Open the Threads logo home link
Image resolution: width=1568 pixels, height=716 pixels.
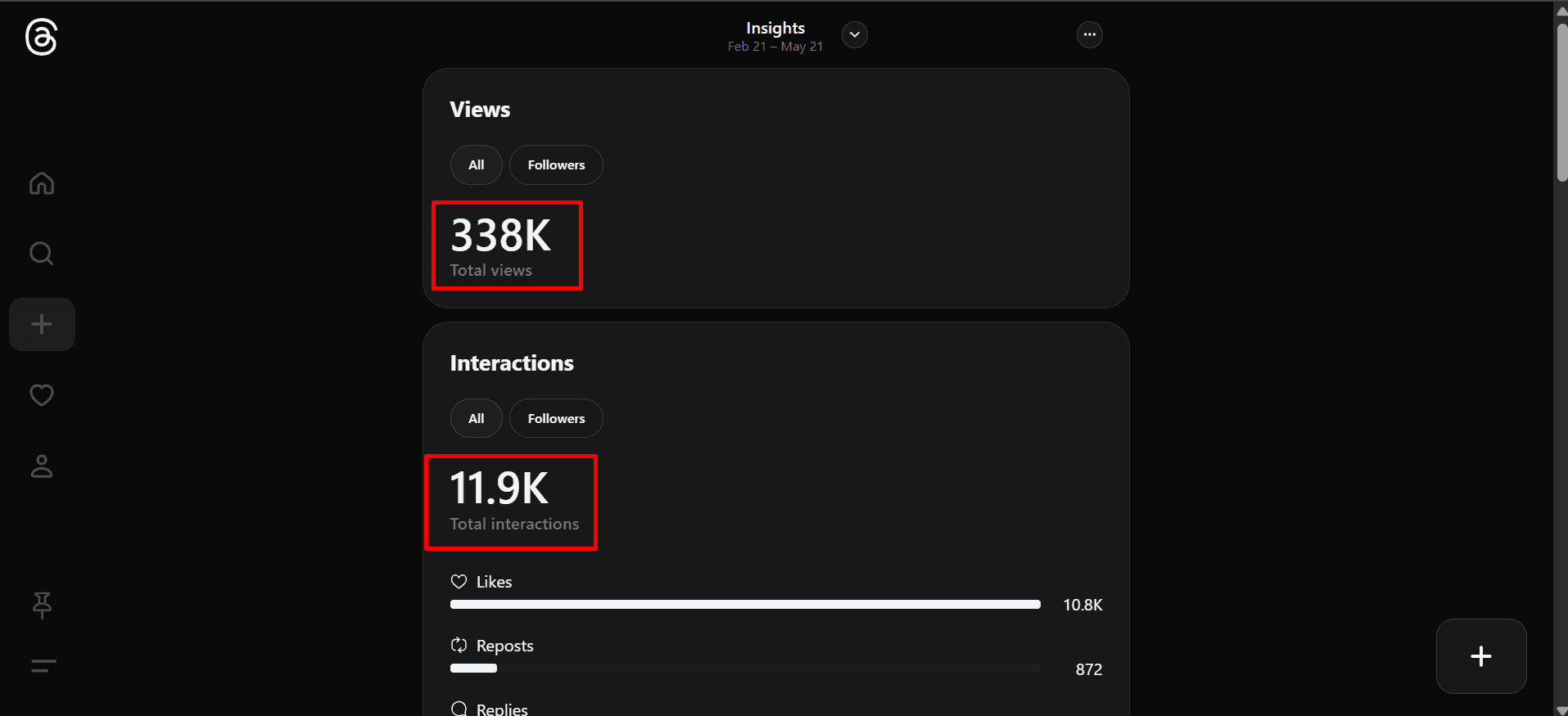[x=41, y=37]
